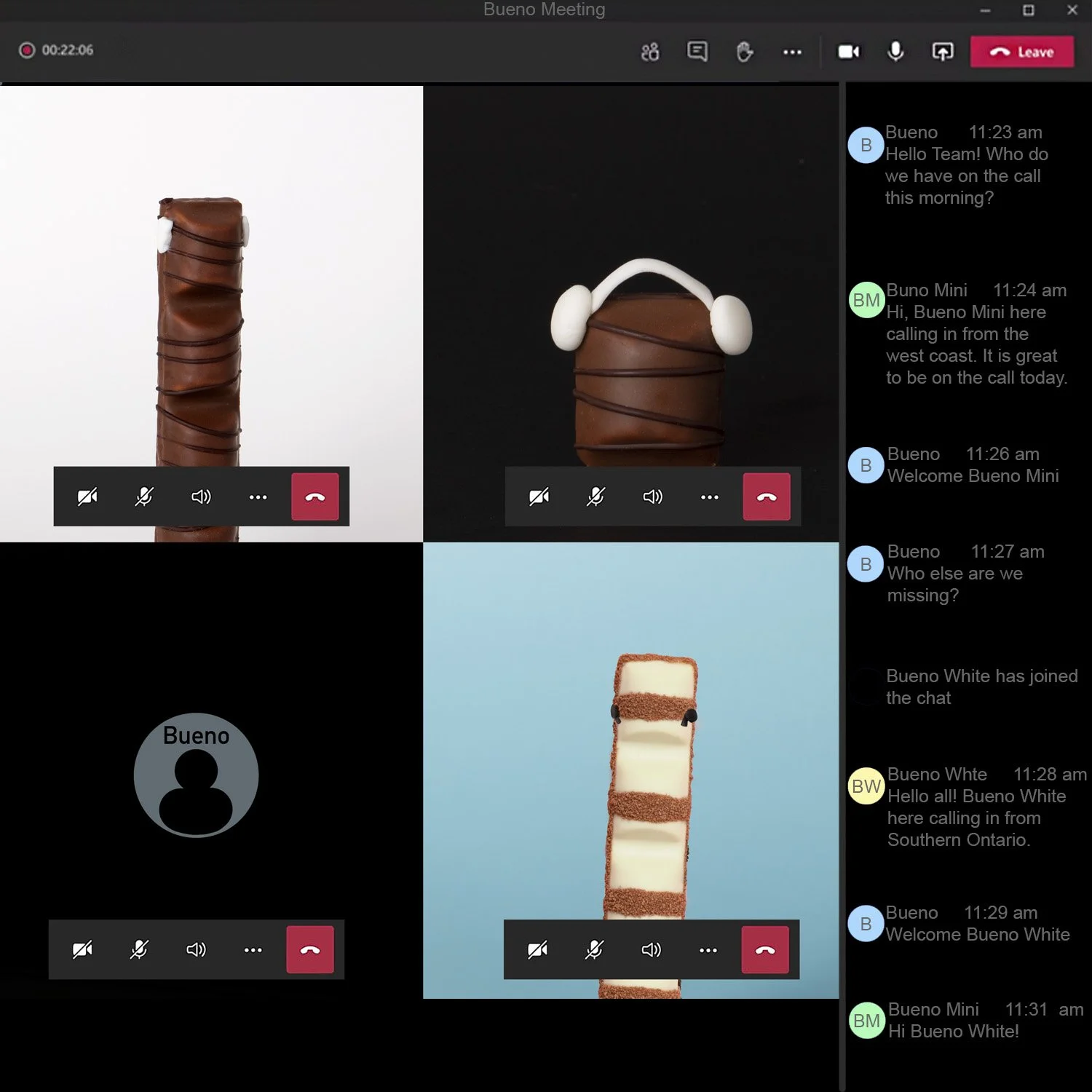
Task: Hang up the Bueno avatar tile
Action: [x=310, y=949]
